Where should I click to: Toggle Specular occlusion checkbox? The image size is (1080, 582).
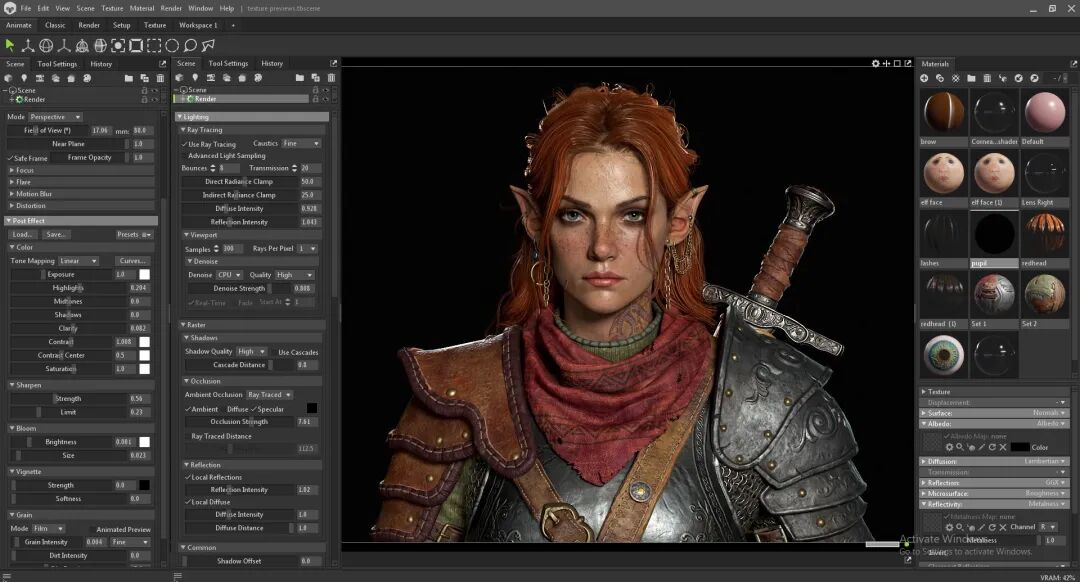(253, 409)
